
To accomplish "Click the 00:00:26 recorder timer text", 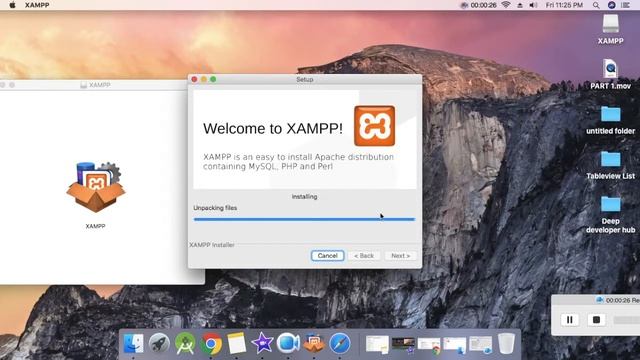I will [618, 300].
